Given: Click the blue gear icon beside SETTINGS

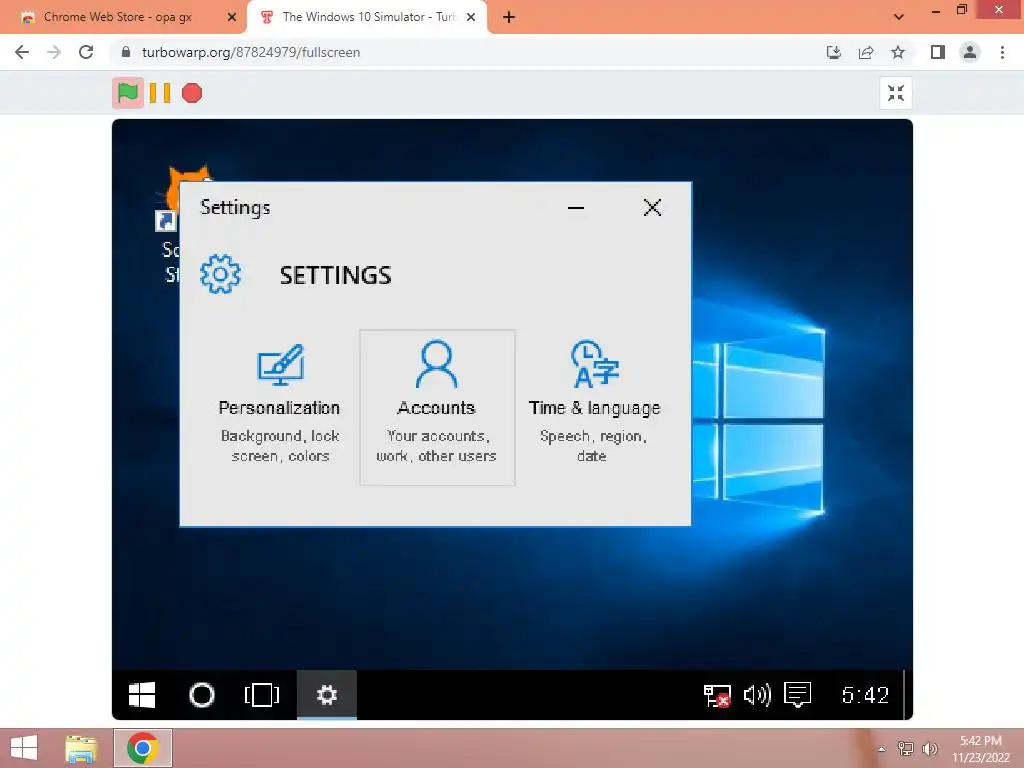Looking at the screenshot, I should point(220,274).
